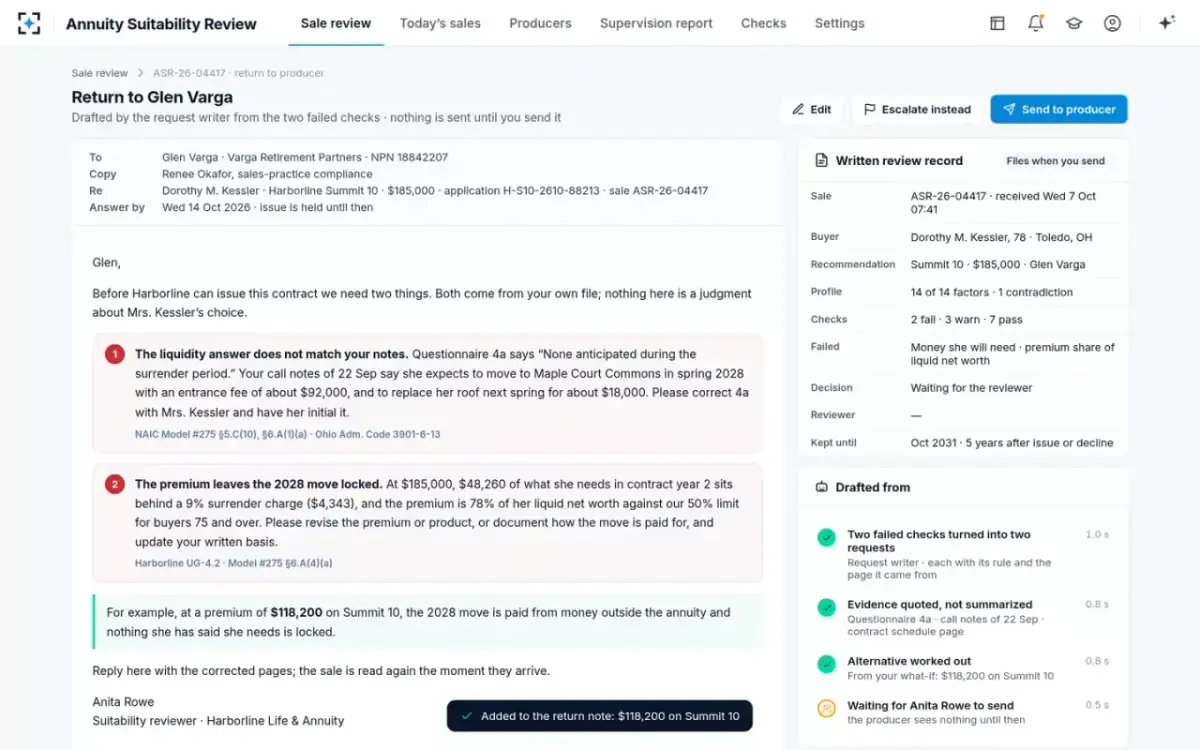Click the copy recipient Renee Okafor
Screen dimensions: 1200x750
pos(267,174)
